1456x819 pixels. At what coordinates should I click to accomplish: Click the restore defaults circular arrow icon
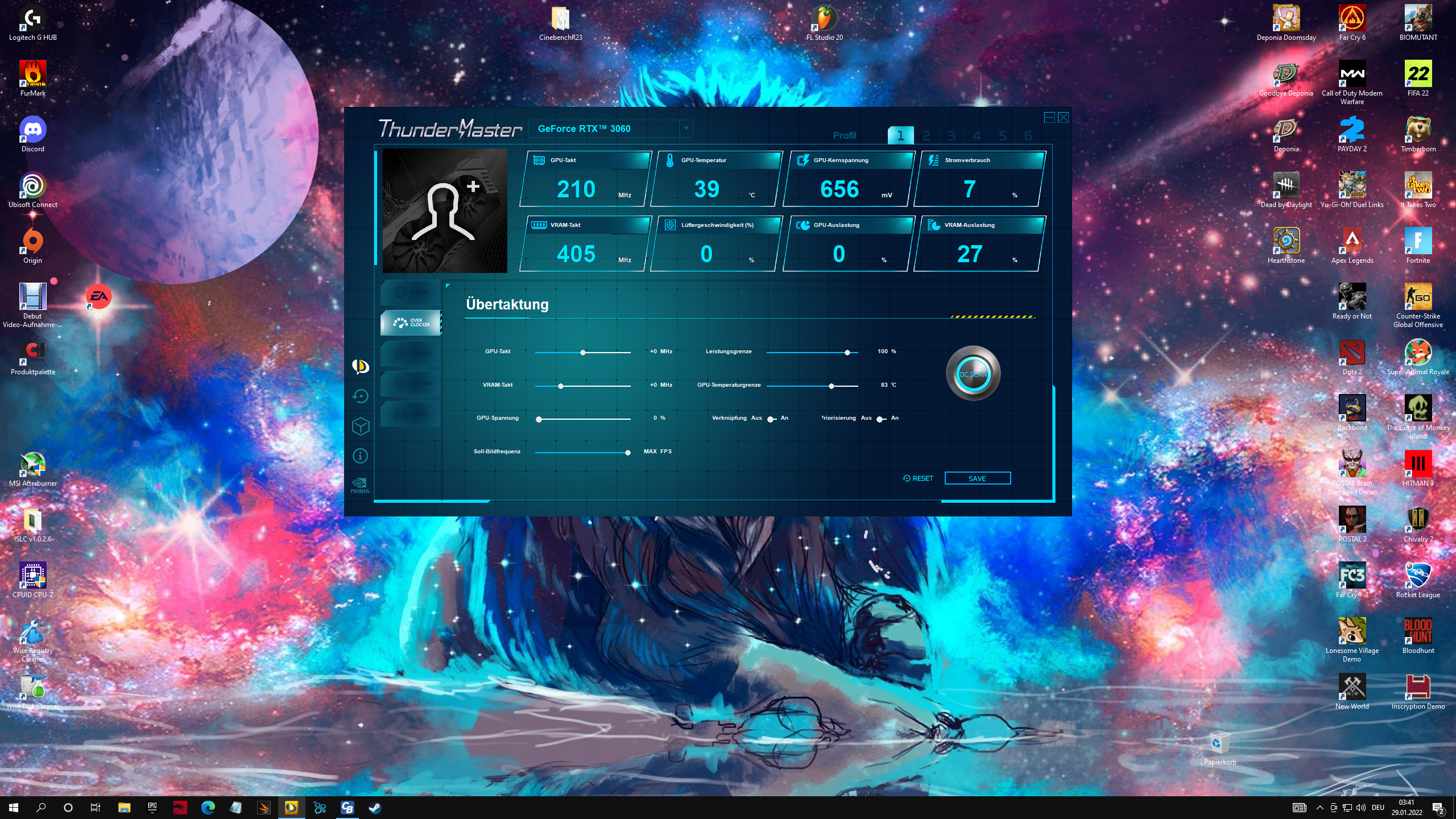click(361, 396)
